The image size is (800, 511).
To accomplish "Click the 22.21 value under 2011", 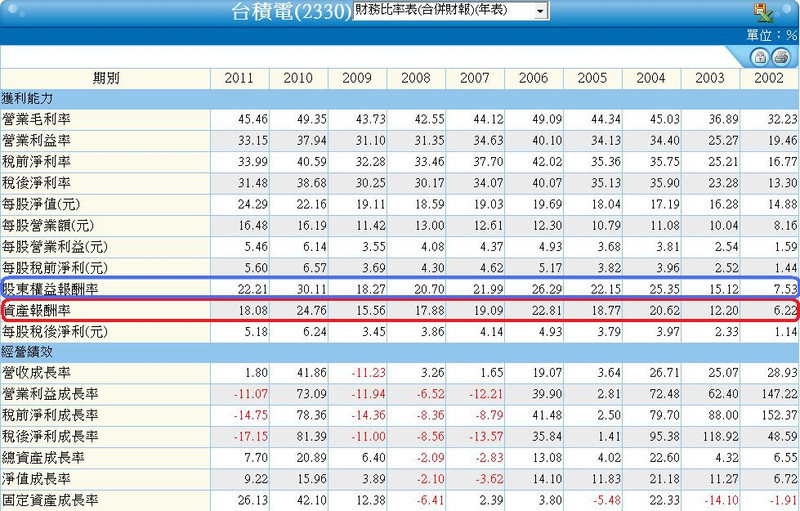I will pyautogui.click(x=253, y=290).
